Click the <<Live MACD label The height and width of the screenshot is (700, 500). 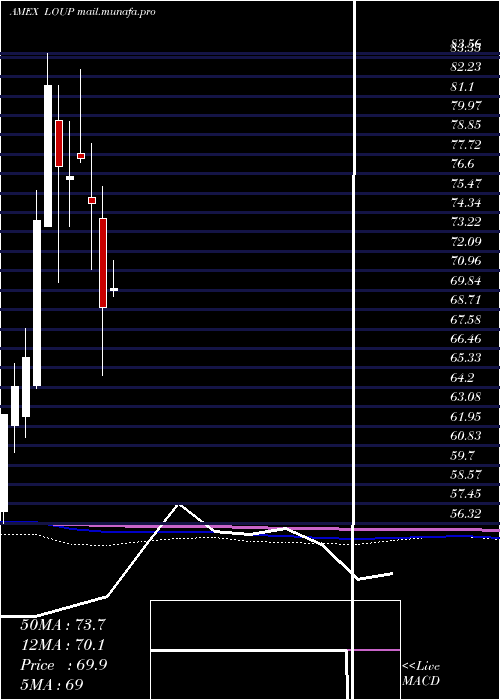pos(421,674)
